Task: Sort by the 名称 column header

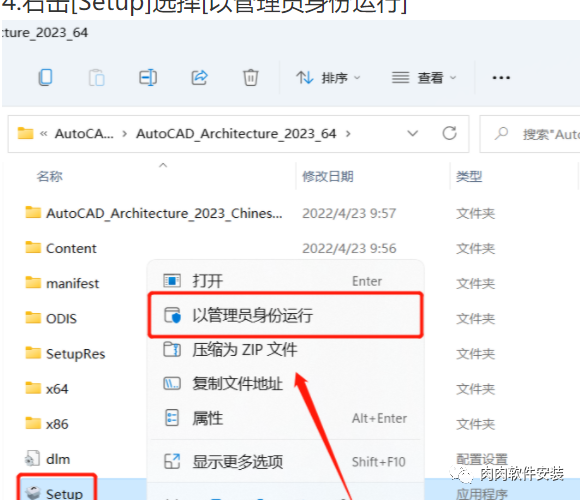Action: [49, 176]
